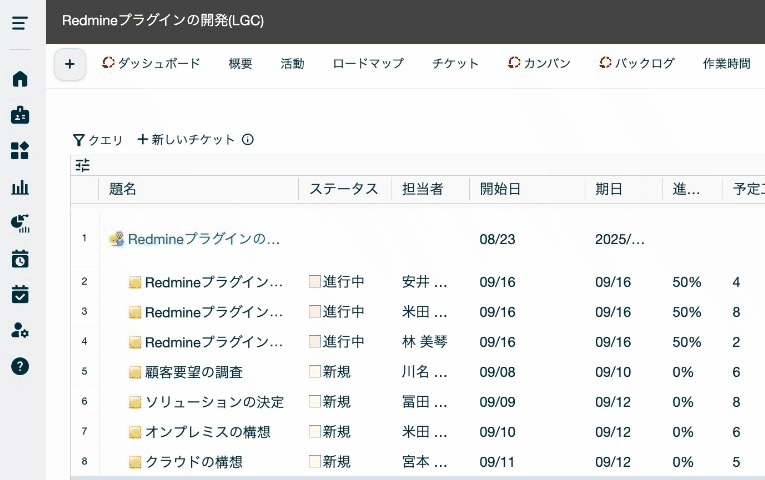Open the 作業時間 tab
The height and width of the screenshot is (480, 765).
click(x=726, y=63)
